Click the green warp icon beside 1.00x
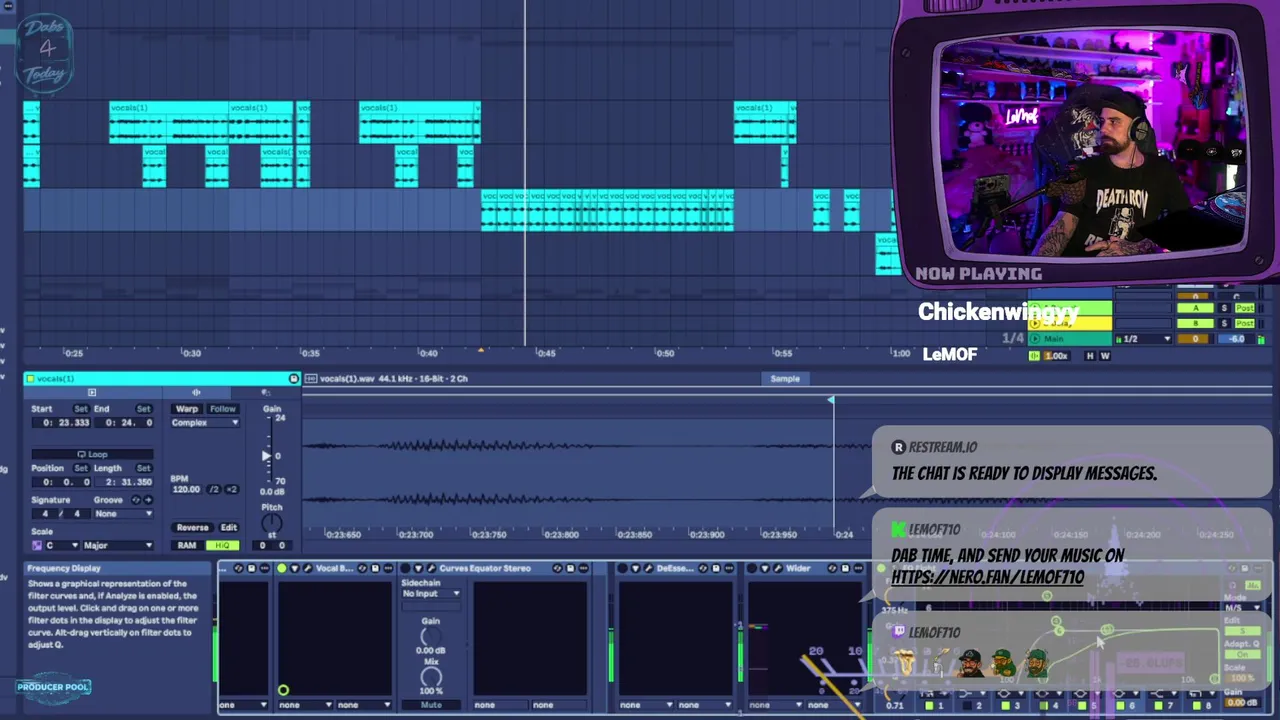 click(x=1034, y=356)
